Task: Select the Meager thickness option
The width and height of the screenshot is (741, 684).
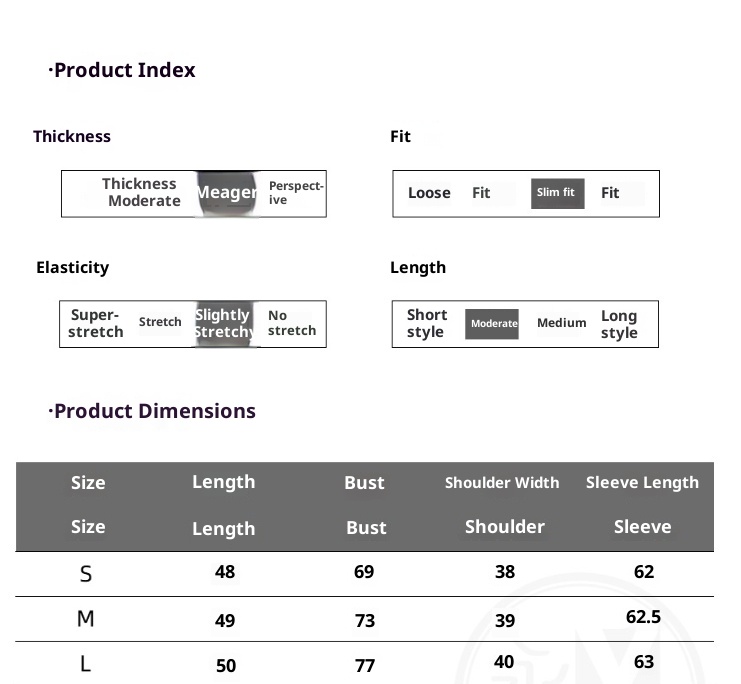Action: (226, 193)
